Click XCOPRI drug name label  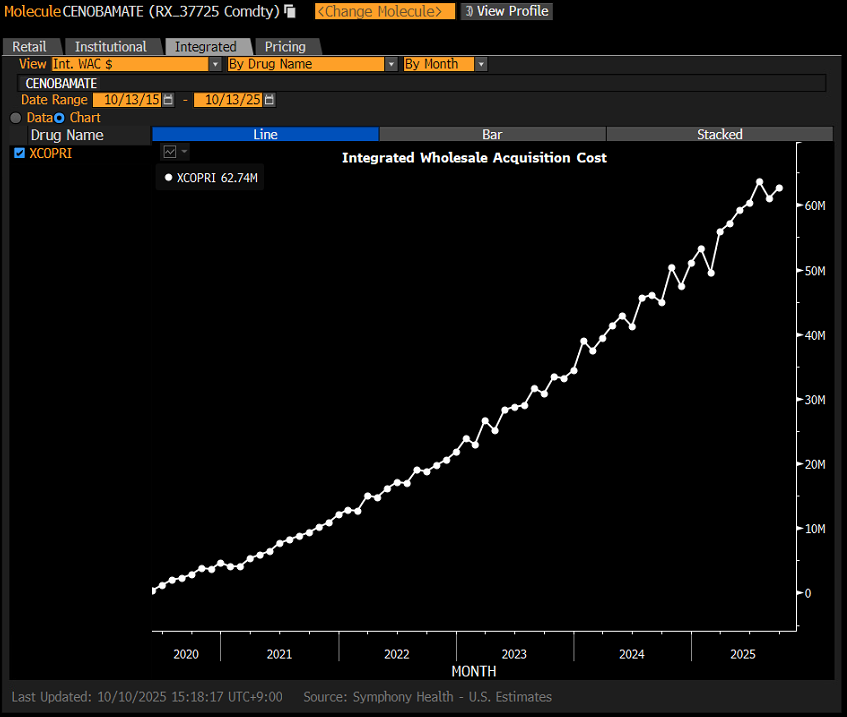pos(50,153)
